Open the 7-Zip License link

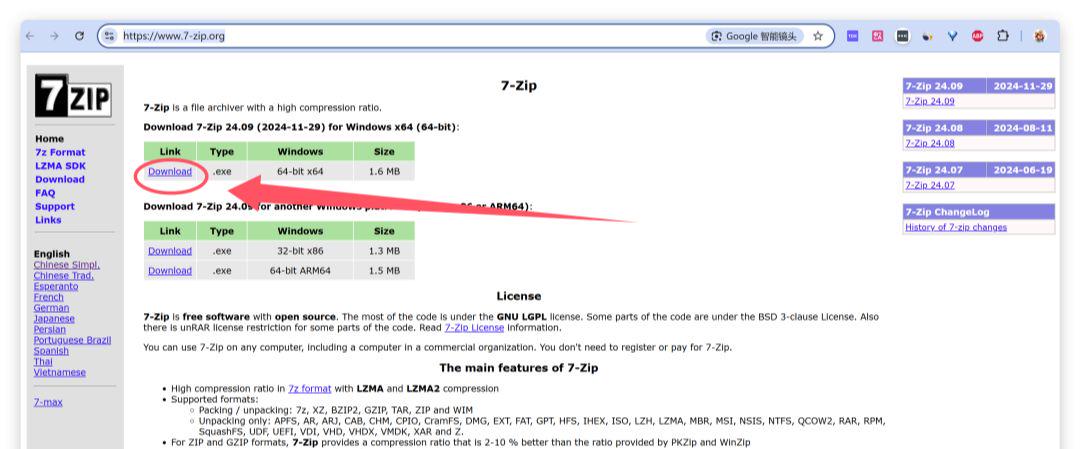point(474,328)
